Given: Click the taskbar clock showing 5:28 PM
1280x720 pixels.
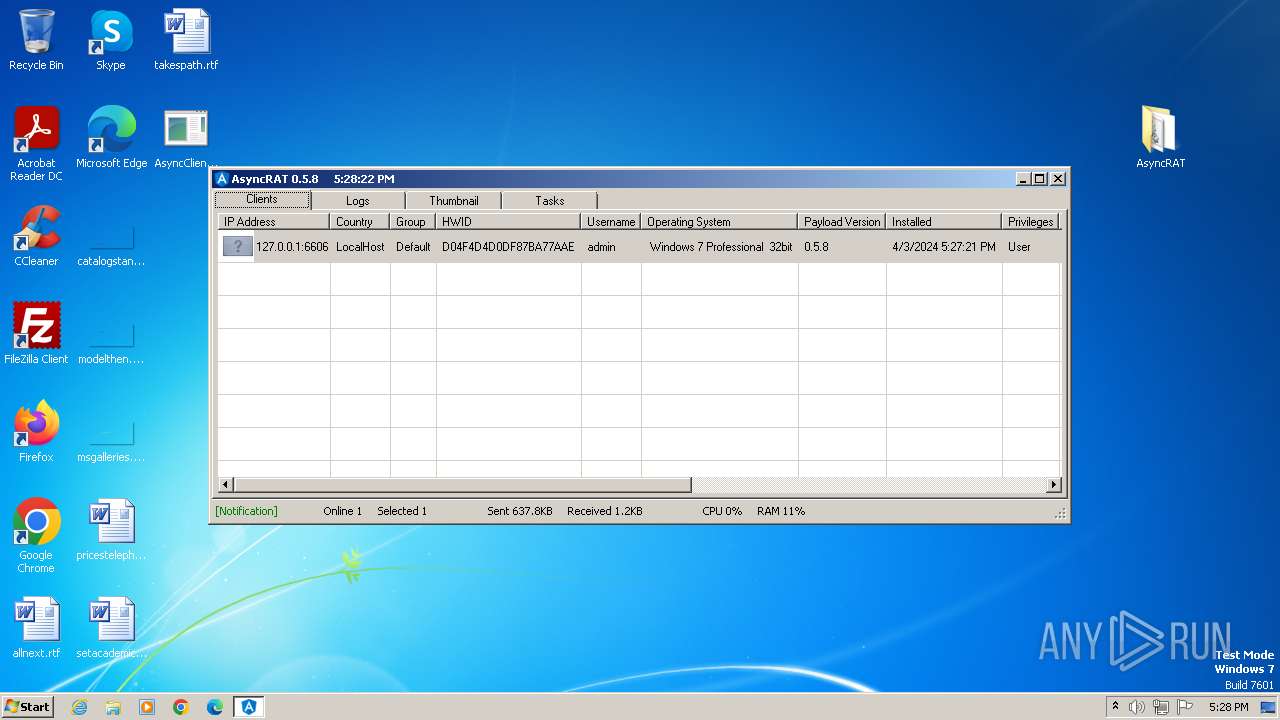Looking at the screenshot, I should click(x=1228, y=707).
